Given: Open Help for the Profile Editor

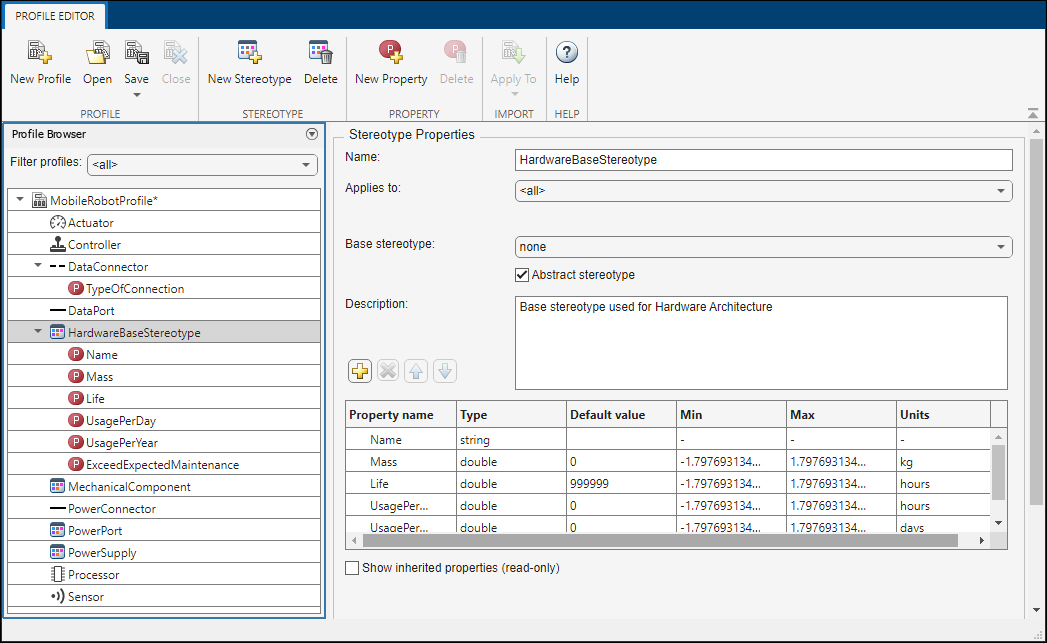Looking at the screenshot, I should pyautogui.click(x=566, y=60).
